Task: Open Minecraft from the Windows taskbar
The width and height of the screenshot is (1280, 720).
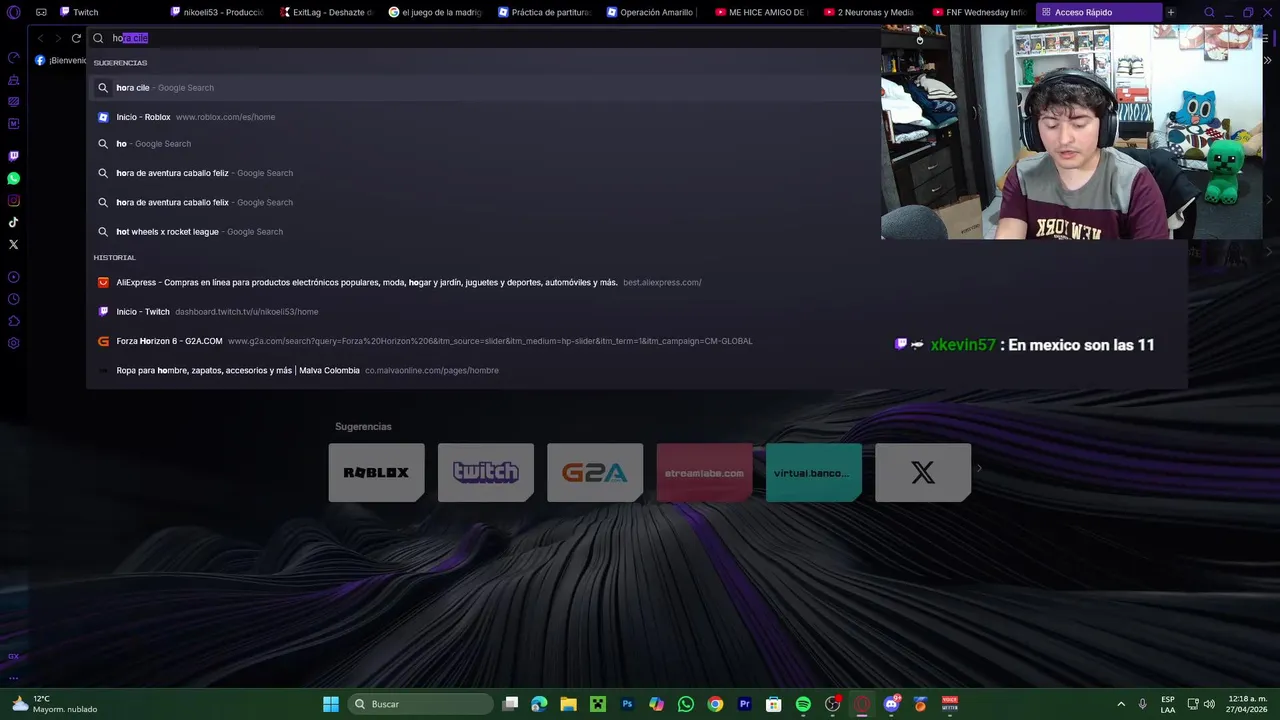Action: tap(598, 704)
